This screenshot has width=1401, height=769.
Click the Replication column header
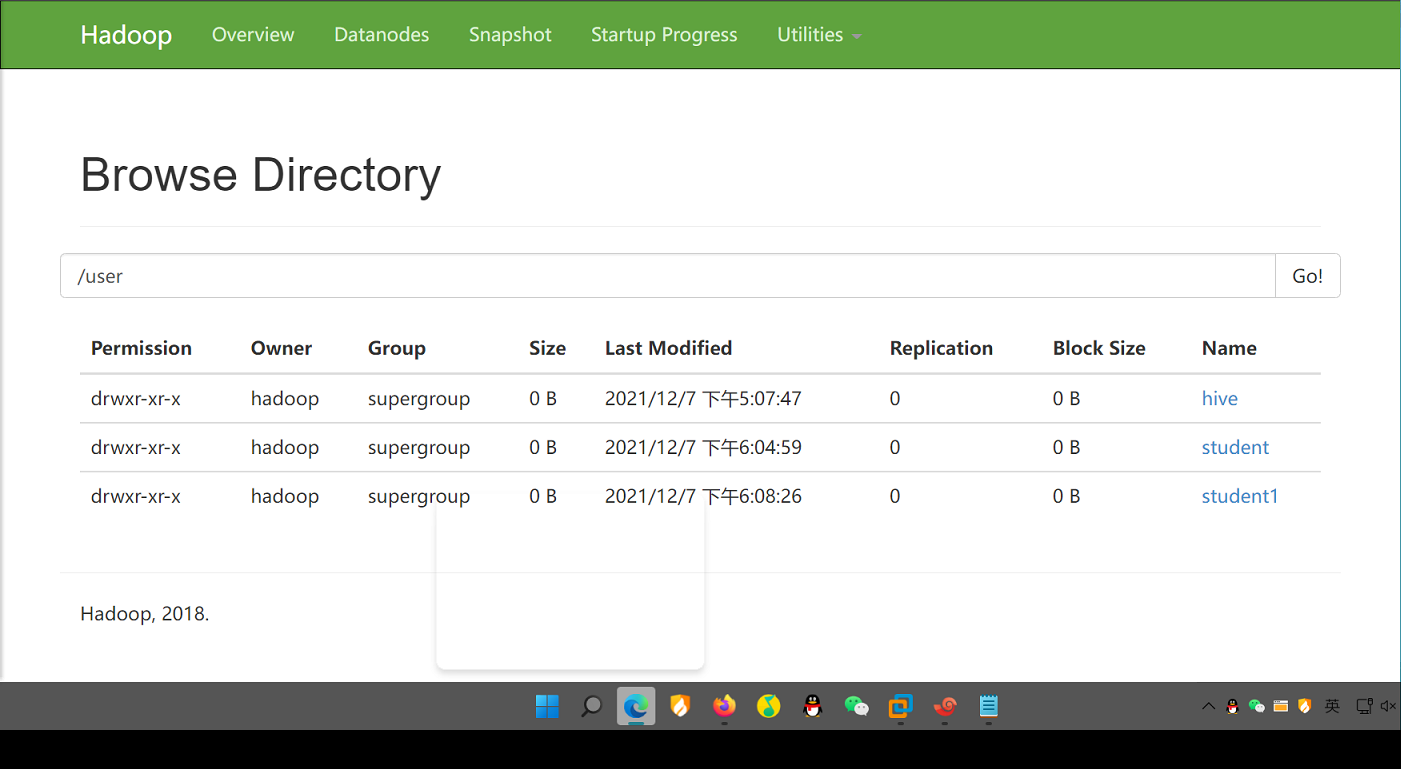pyautogui.click(x=941, y=348)
